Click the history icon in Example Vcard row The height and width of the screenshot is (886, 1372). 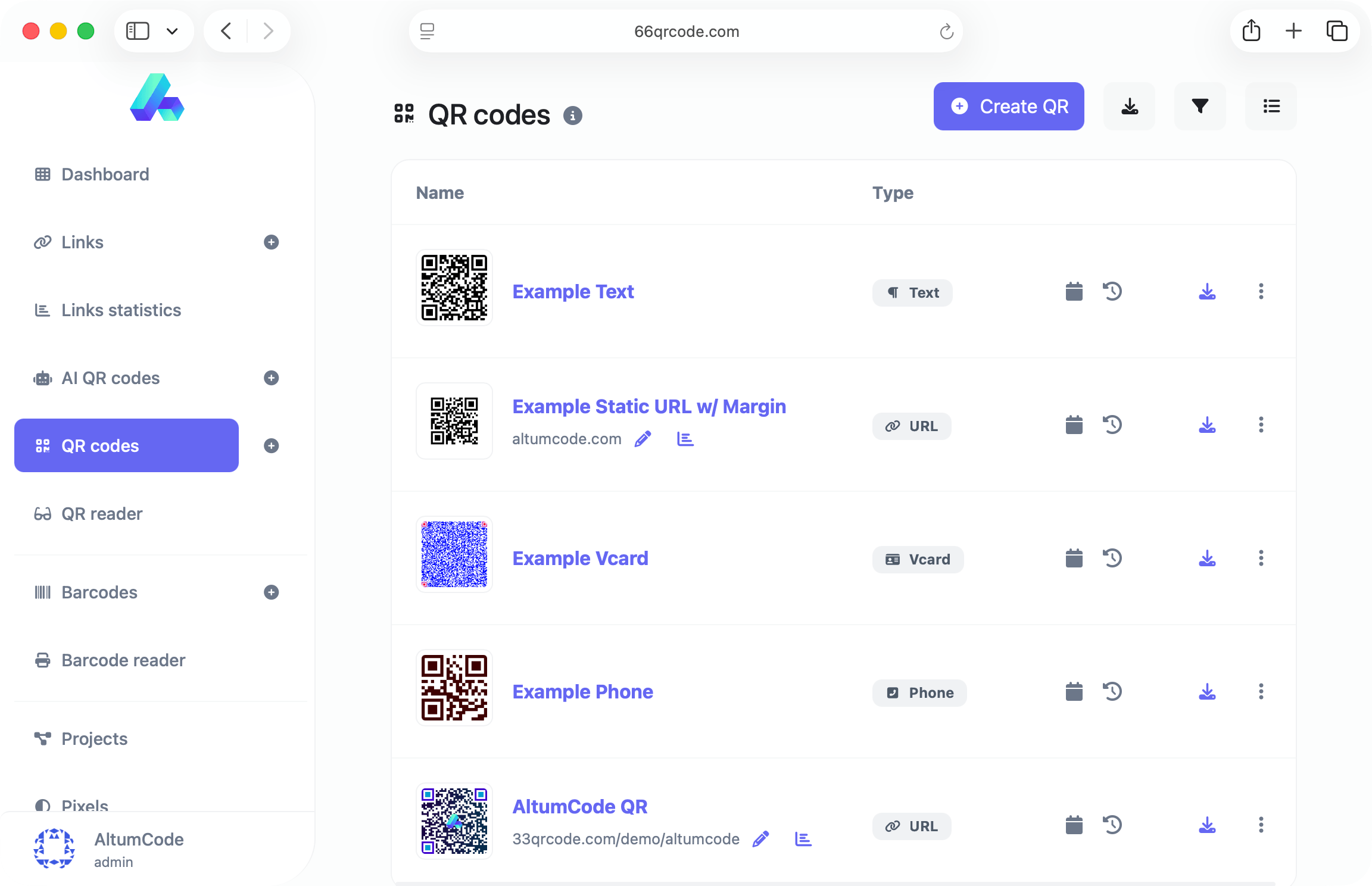[1112, 559]
